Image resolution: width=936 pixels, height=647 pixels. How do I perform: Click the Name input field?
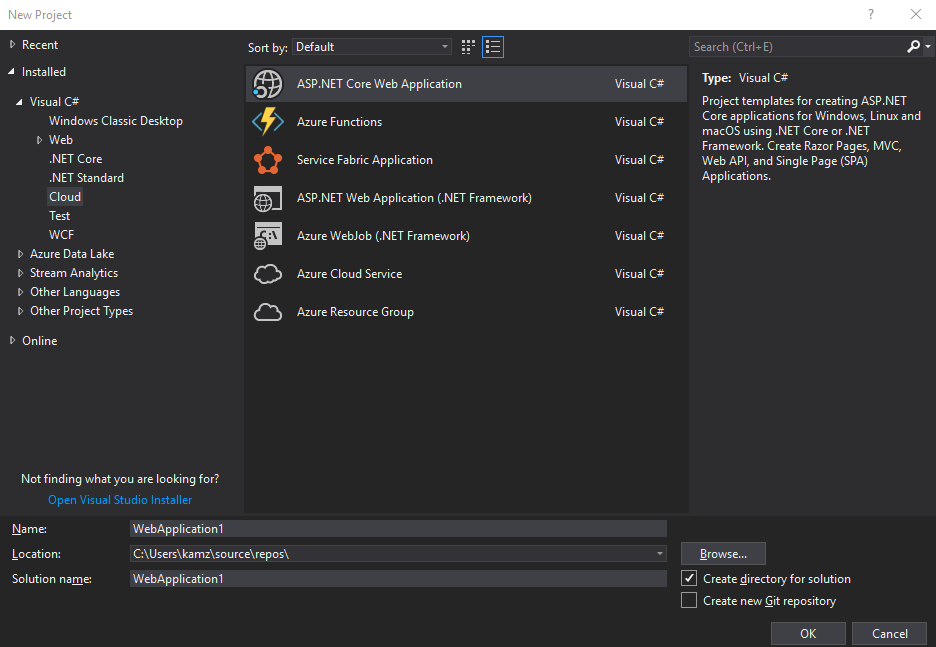pyautogui.click(x=398, y=529)
